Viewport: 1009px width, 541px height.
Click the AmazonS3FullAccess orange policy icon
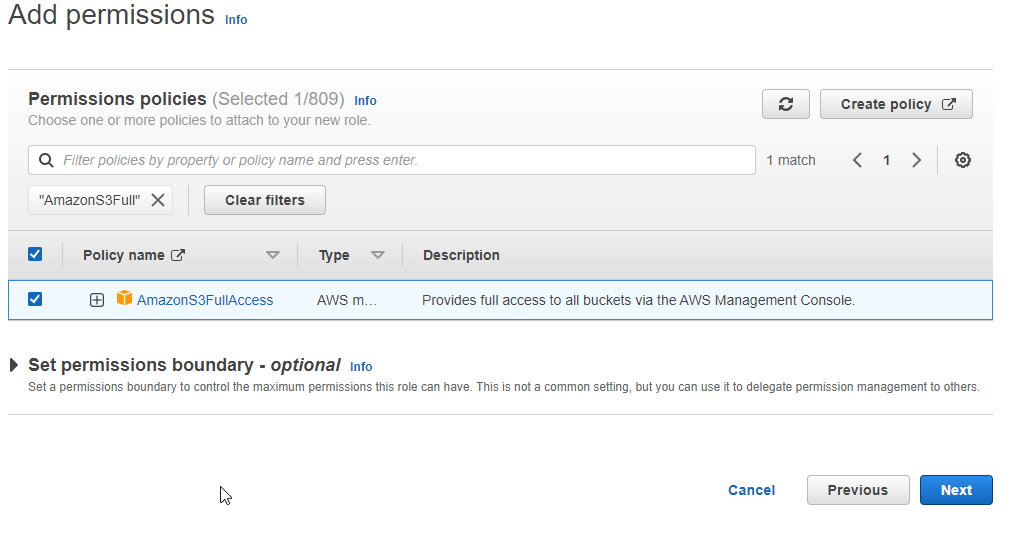[125, 299]
